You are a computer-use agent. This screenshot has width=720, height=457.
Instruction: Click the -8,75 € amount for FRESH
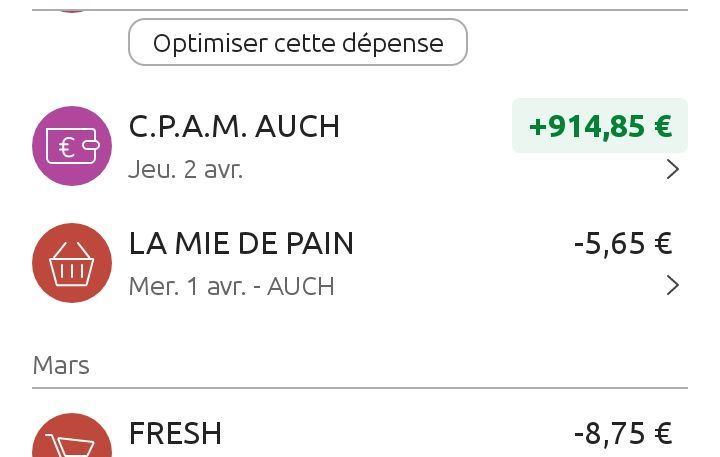tap(623, 433)
